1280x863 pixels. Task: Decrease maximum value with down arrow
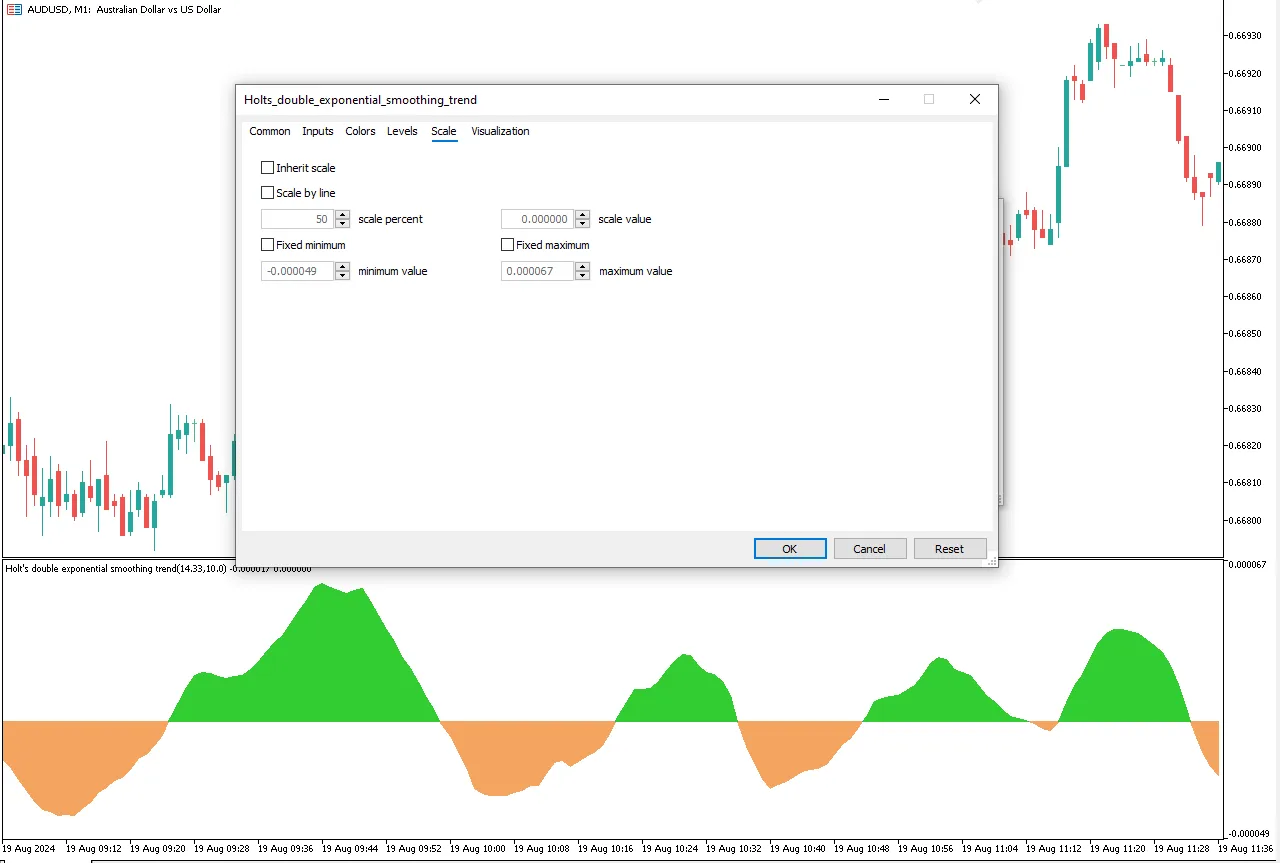pyautogui.click(x=583, y=276)
